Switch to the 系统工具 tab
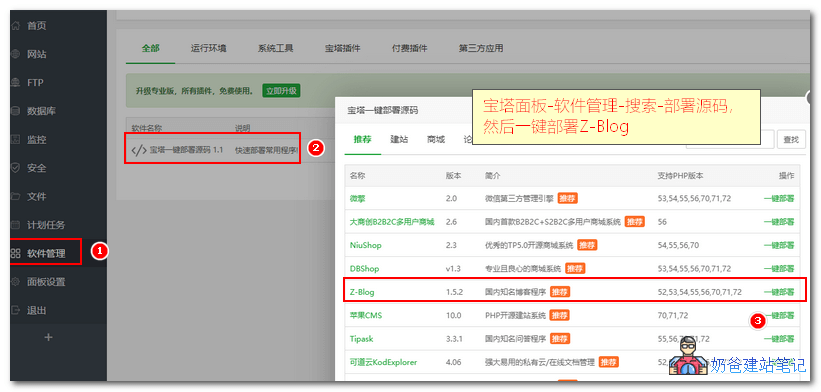821x392 pixels. tap(275, 48)
